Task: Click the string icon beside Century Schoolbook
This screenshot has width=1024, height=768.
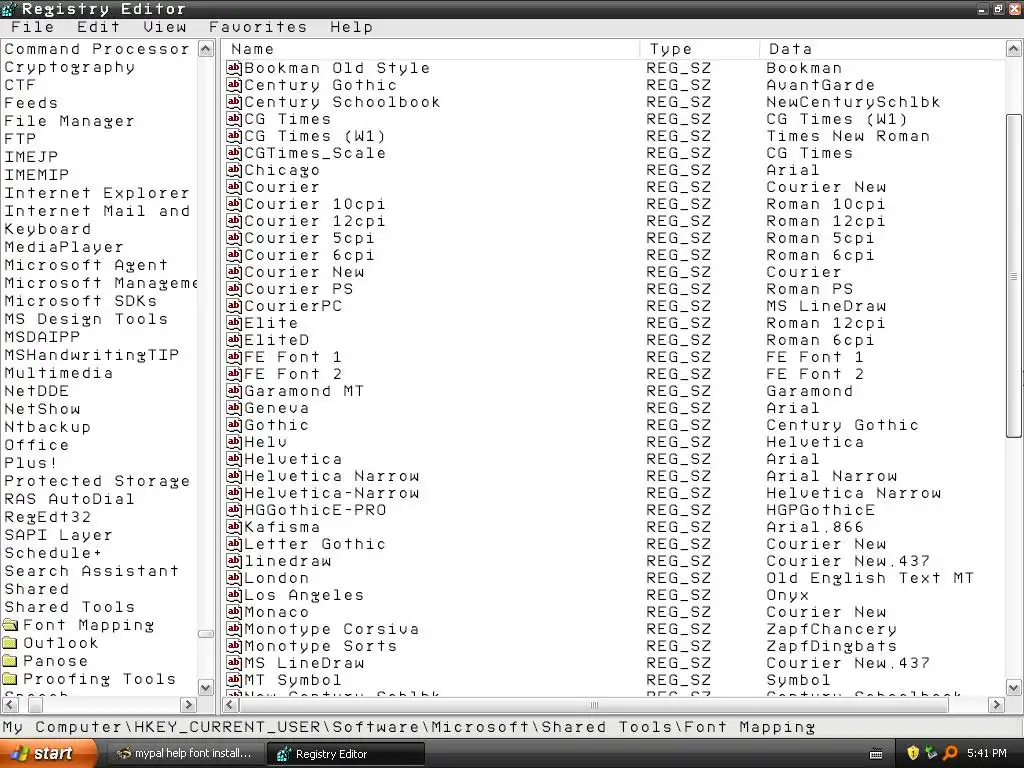Action: pyautogui.click(x=234, y=101)
